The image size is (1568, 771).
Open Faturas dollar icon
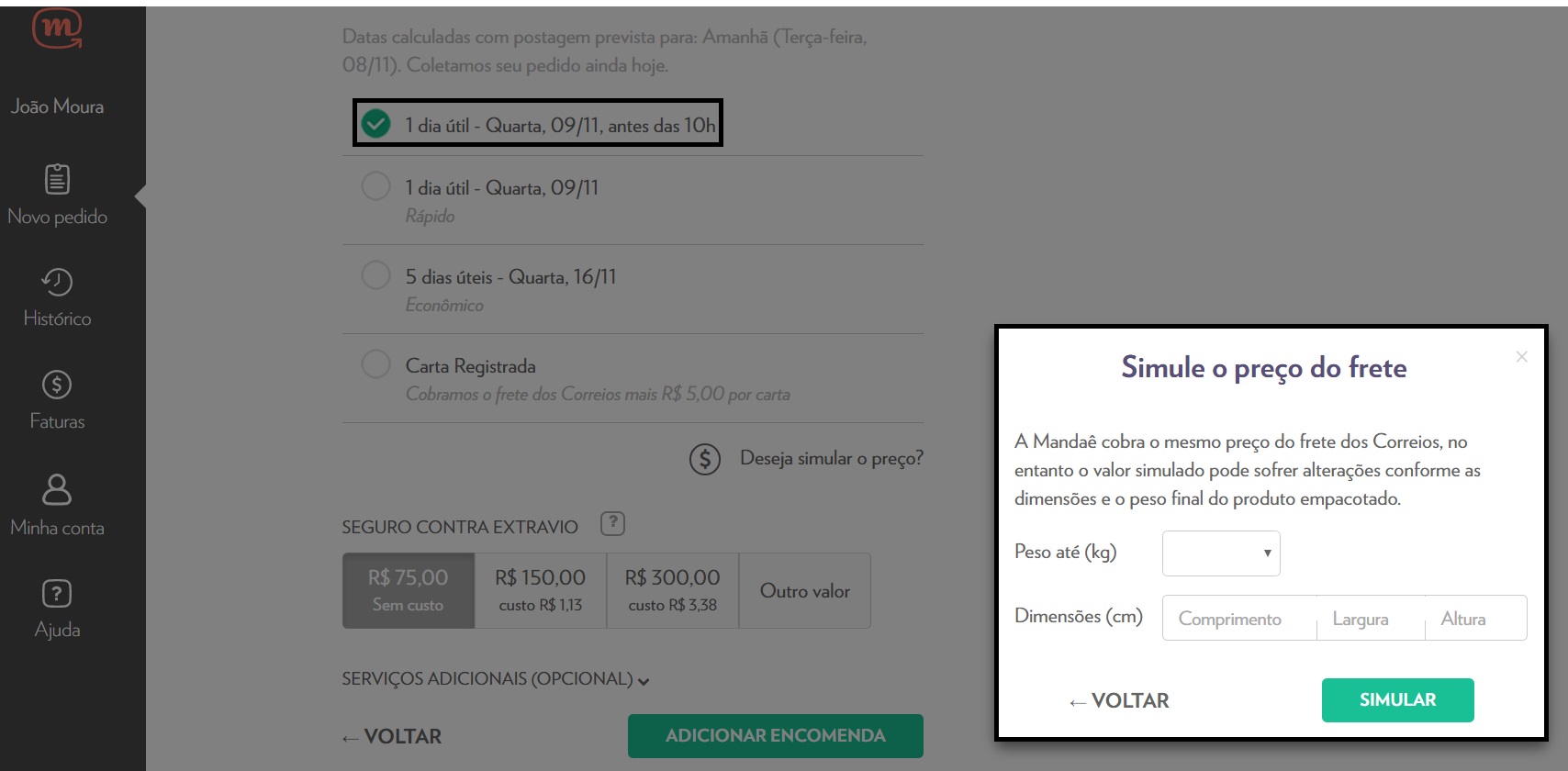(57, 385)
